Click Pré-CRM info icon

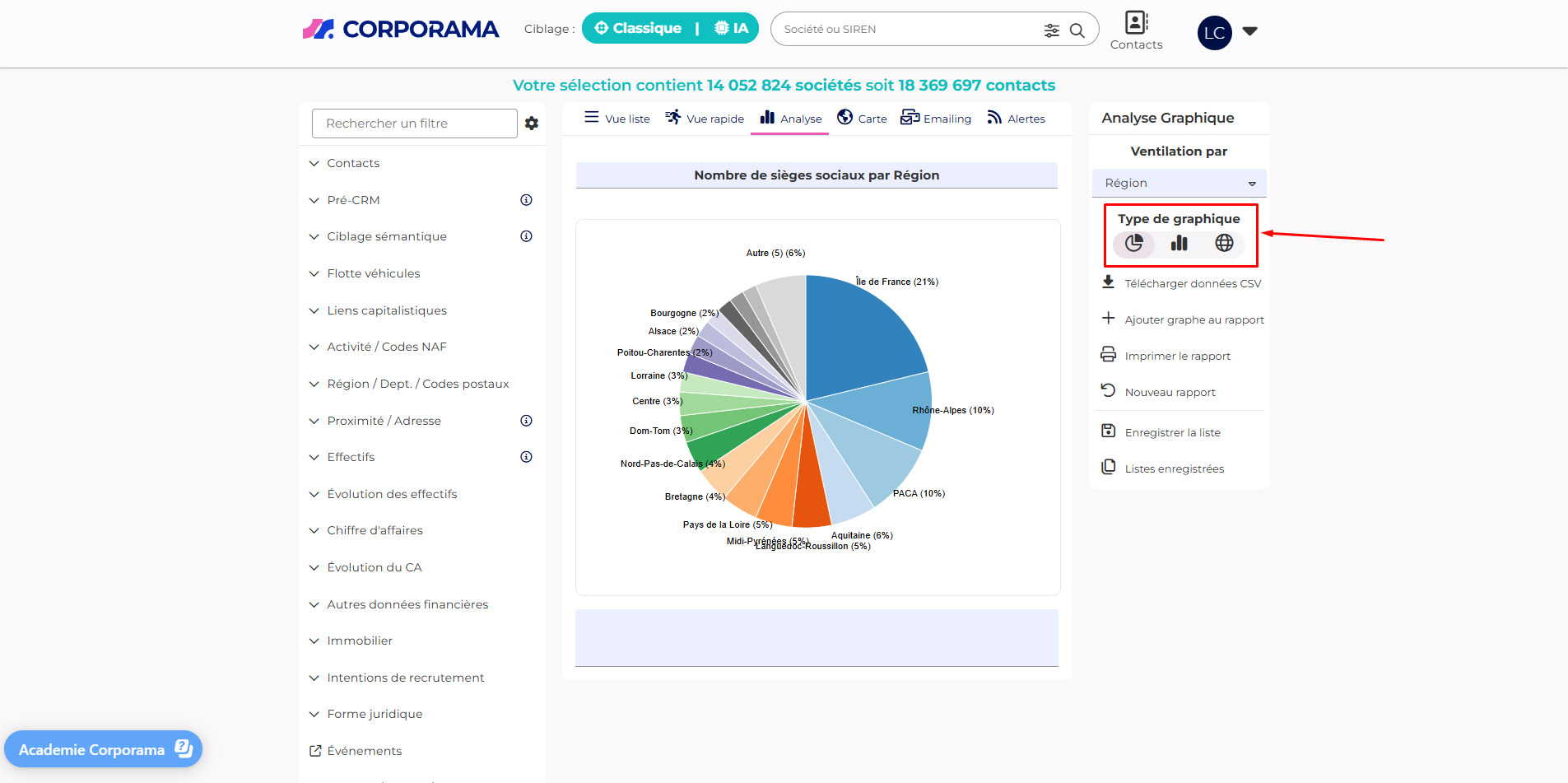point(526,200)
